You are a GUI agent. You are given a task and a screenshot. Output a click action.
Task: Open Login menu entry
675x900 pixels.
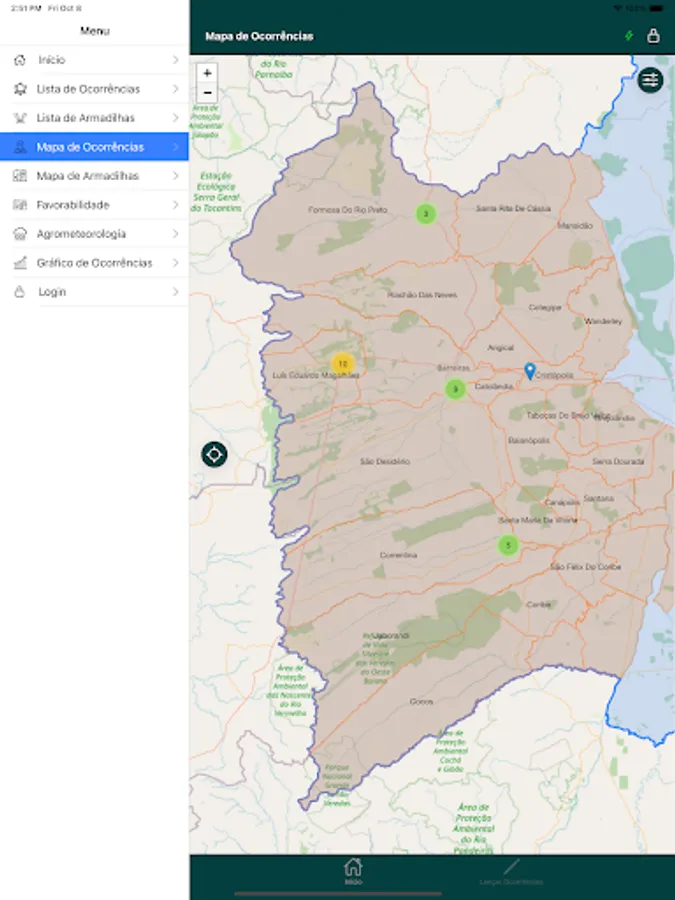94,292
